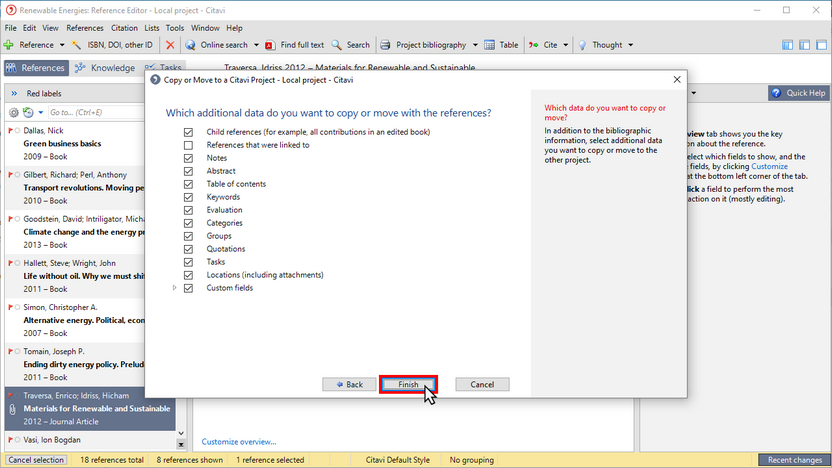Click the paperclip icon on Traversa reference
Image resolution: width=832 pixels, height=468 pixels.
[12, 409]
